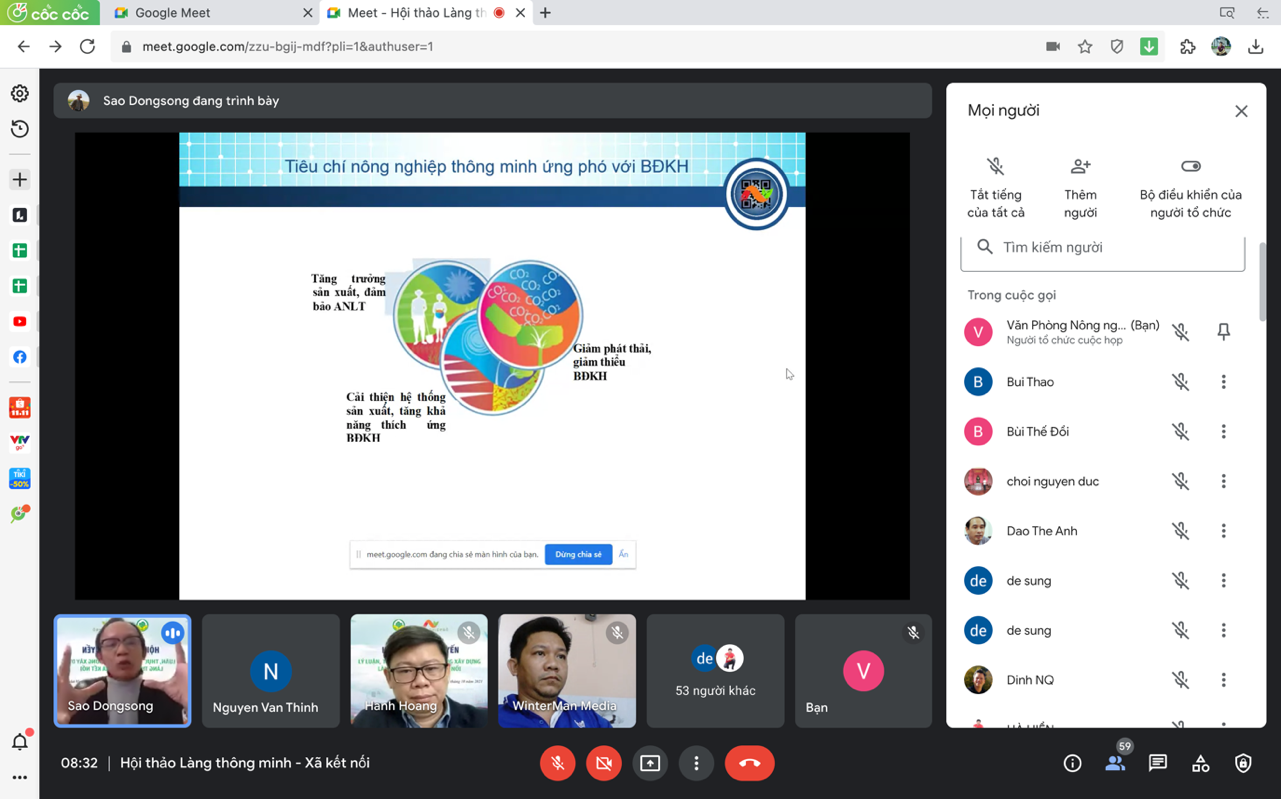The height and width of the screenshot is (799, 1281).
Task: Toggle microphone mute button in call controls
Action: 557,763
